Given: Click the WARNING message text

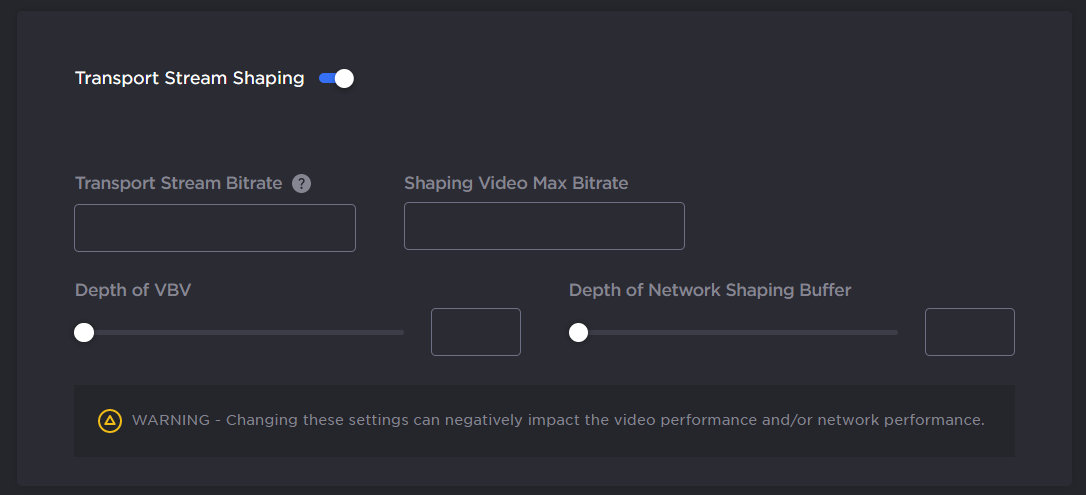Looking at the screenshot, I should [558, 421].
